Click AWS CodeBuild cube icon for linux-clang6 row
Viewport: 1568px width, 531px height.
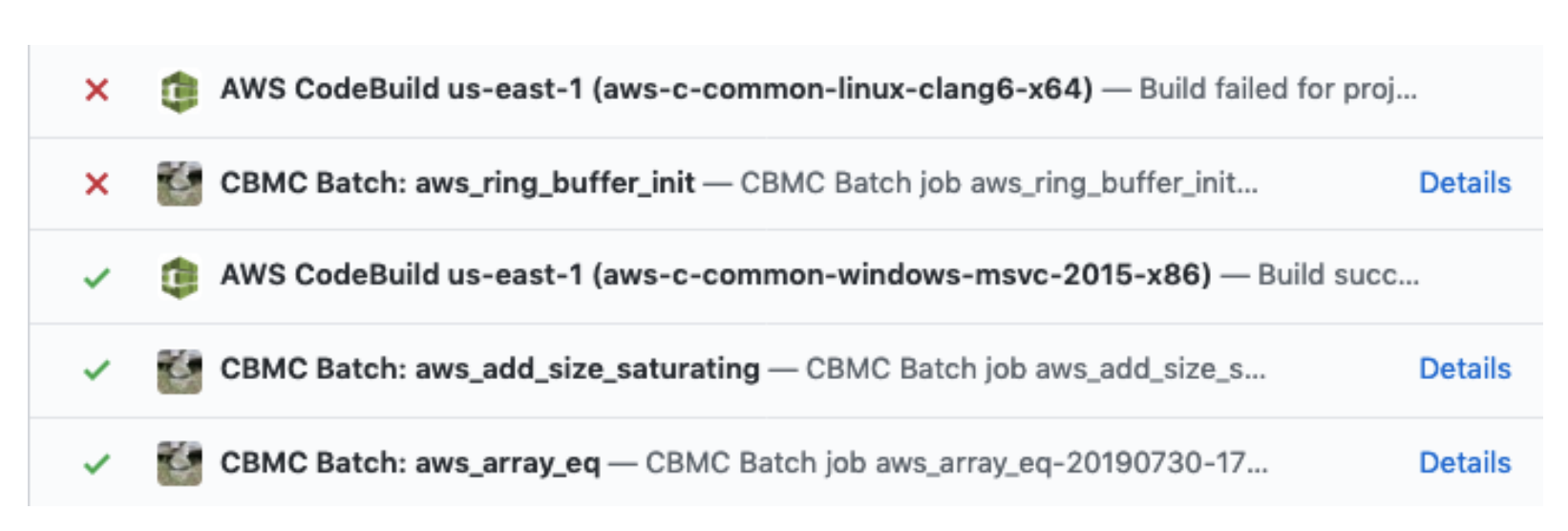tap(180, 91)
